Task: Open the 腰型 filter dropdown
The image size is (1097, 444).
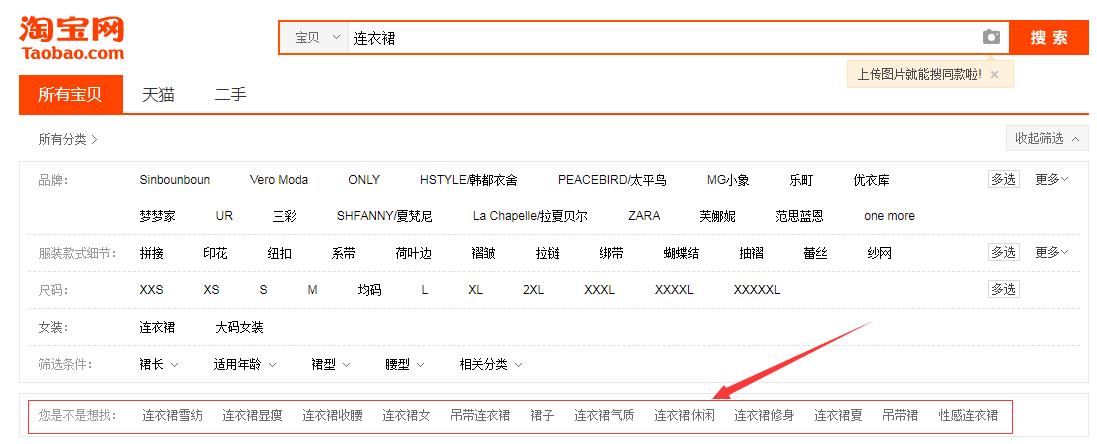Action: pos(404,364)
